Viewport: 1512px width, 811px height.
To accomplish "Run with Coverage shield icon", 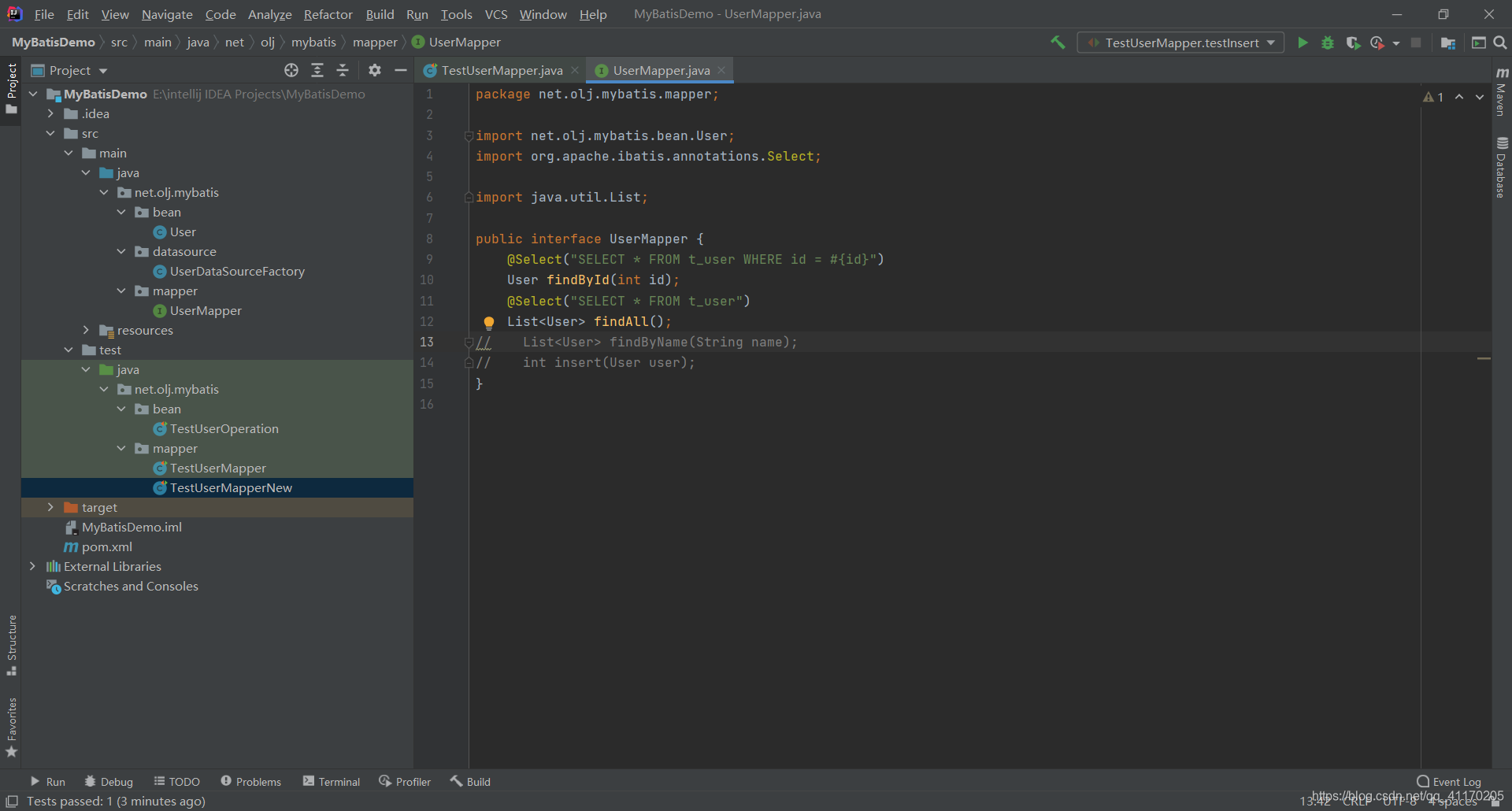I will click(x=1353, y=43).
